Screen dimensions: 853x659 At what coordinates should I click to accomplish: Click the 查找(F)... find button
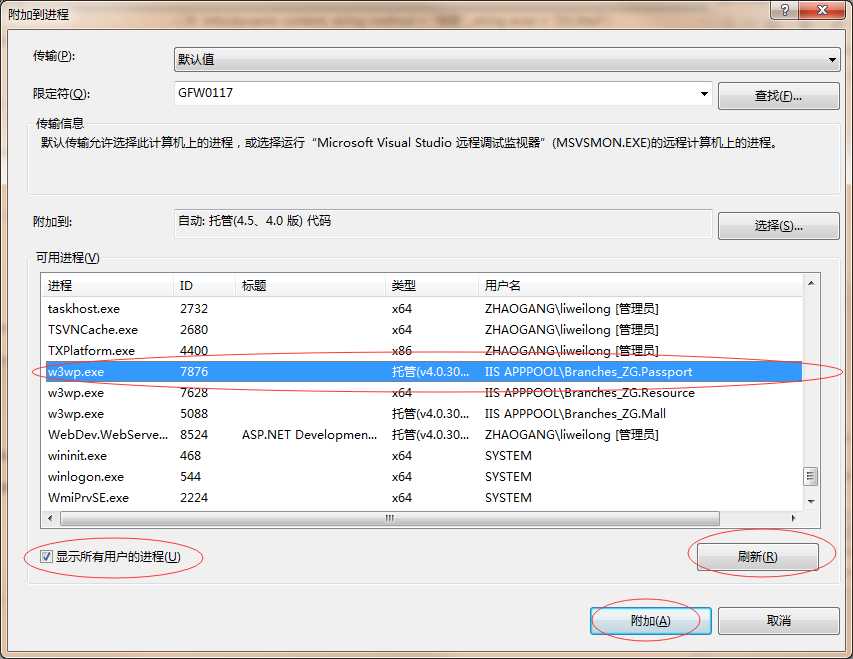(778, 96)
